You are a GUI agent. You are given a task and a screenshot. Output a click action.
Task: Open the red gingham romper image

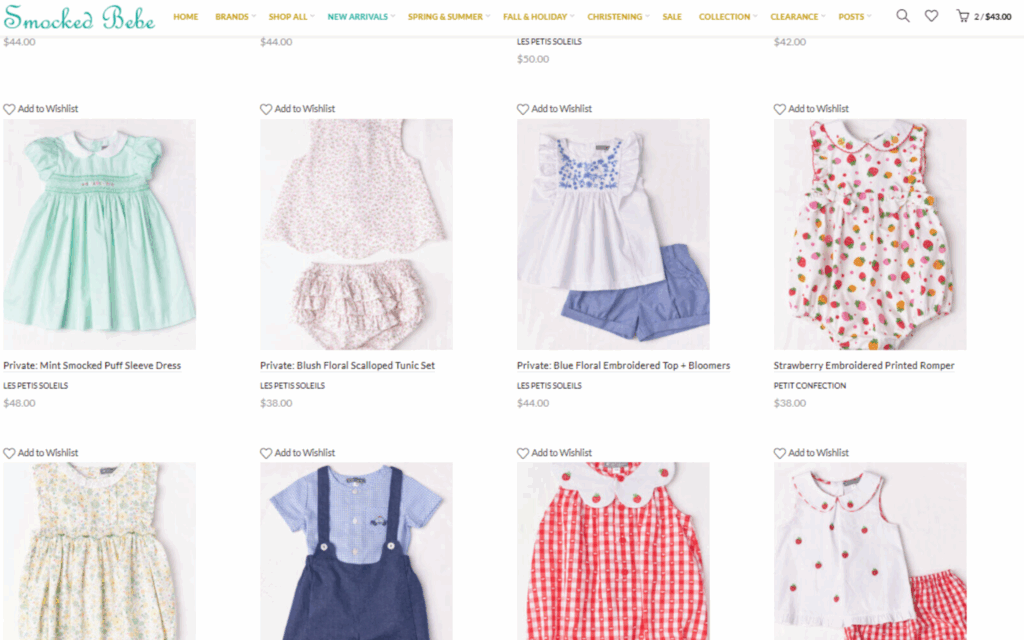613,551
